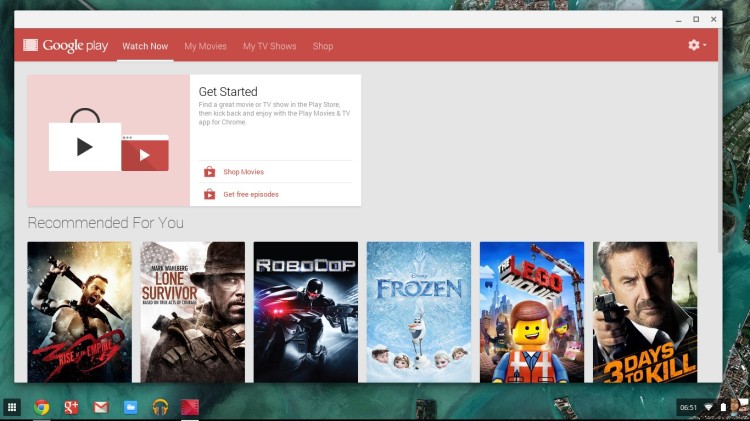The image size is (750, 421).
Task: Open the Files app from the shelf
Action: (131, 407)
